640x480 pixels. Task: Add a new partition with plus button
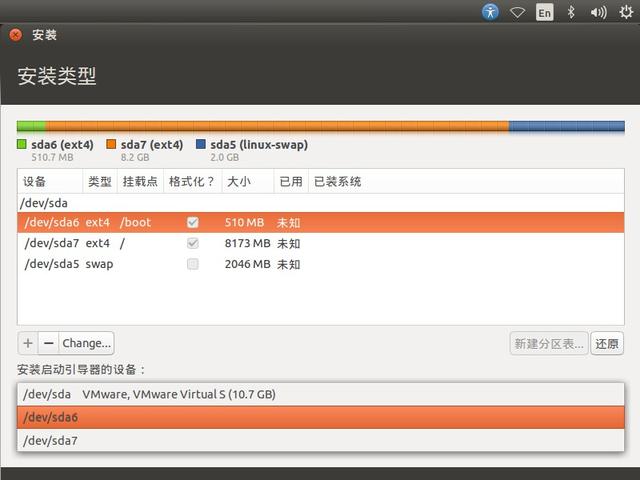28,343
